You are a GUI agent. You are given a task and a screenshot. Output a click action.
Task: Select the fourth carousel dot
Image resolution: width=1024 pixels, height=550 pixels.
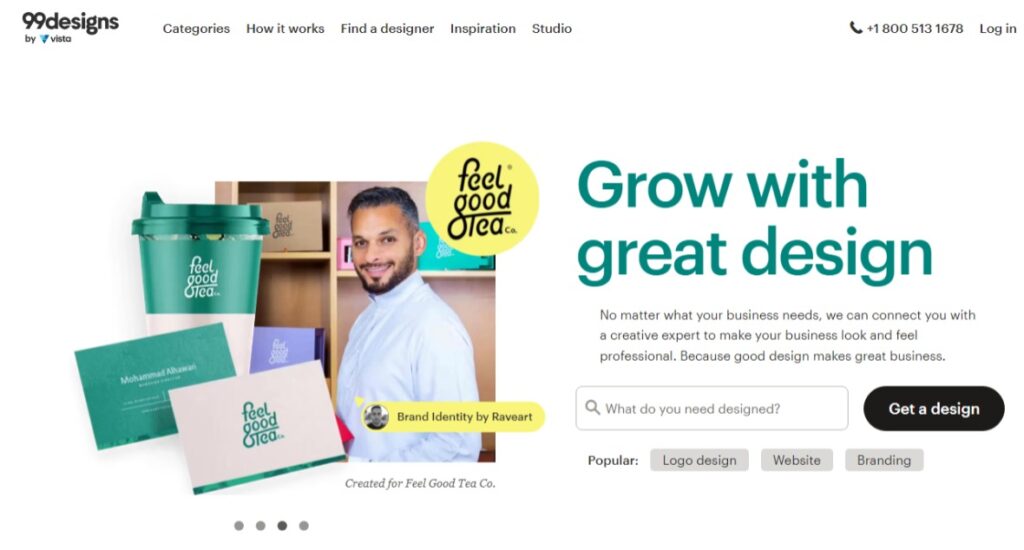coord(304,525)
